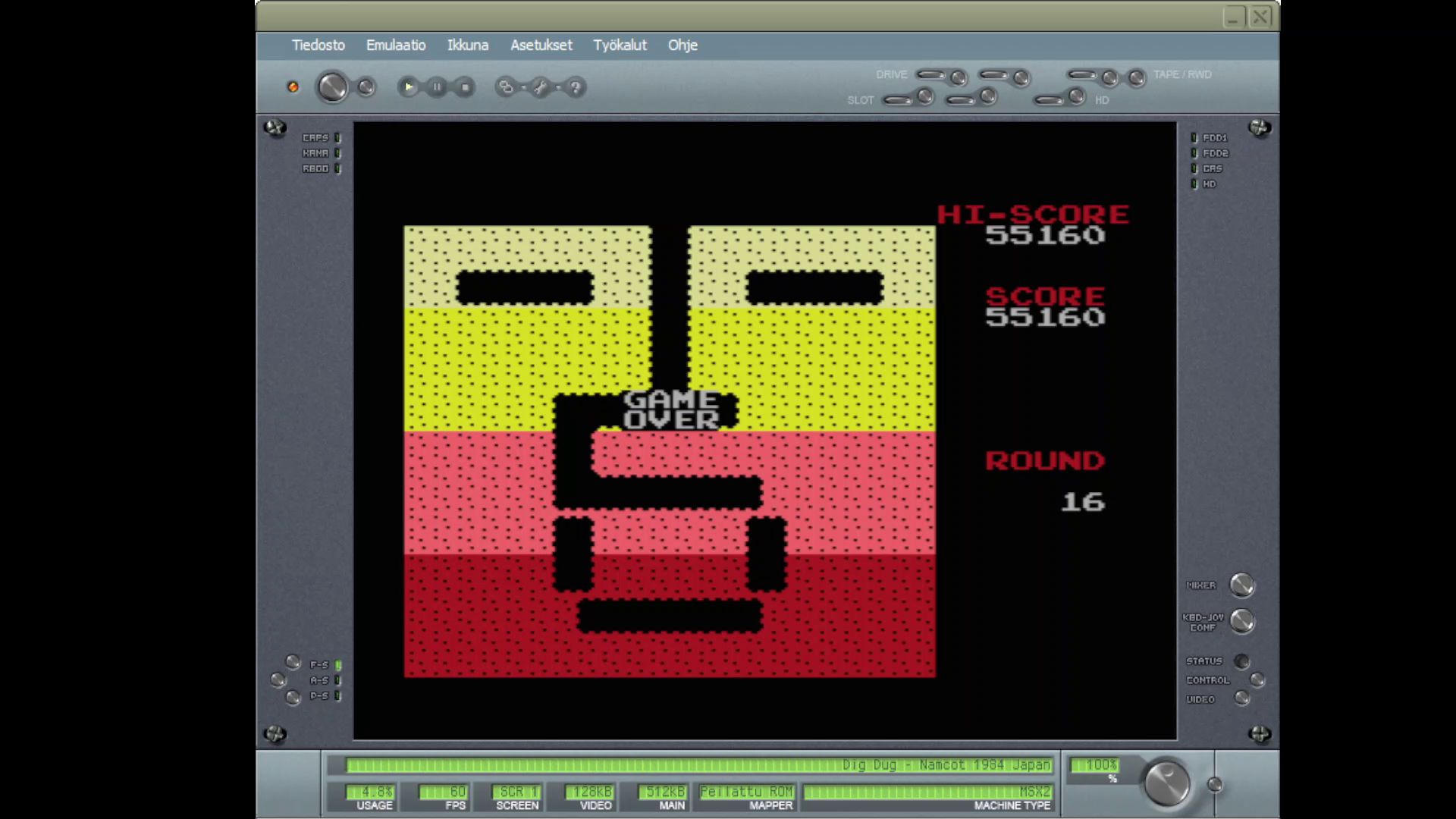Screen dimensions: 1456x819
Task: Click the HD eject knob
Action: 1076,96
